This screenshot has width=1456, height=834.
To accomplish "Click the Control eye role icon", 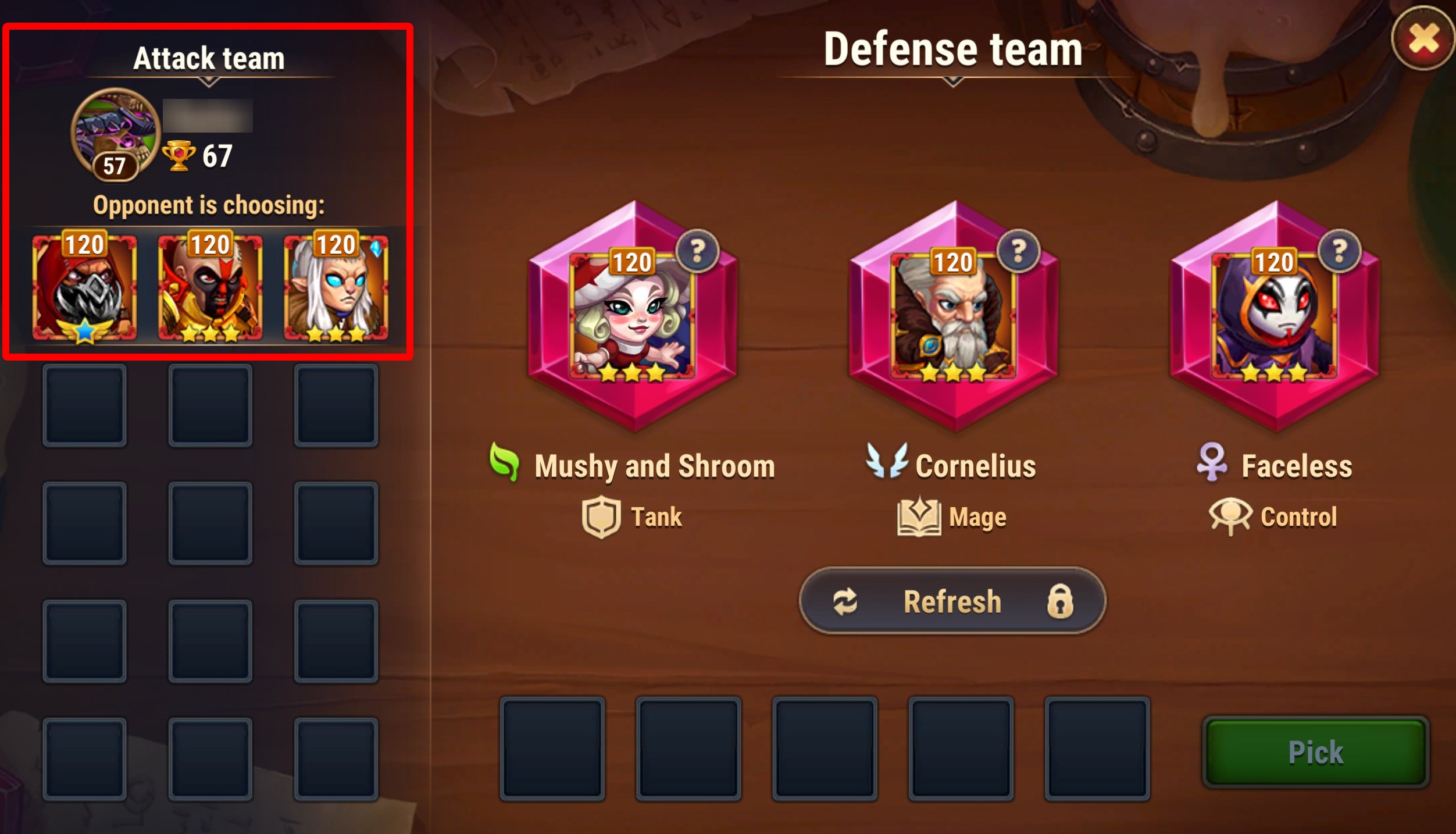I will (x=1230, y=516).
